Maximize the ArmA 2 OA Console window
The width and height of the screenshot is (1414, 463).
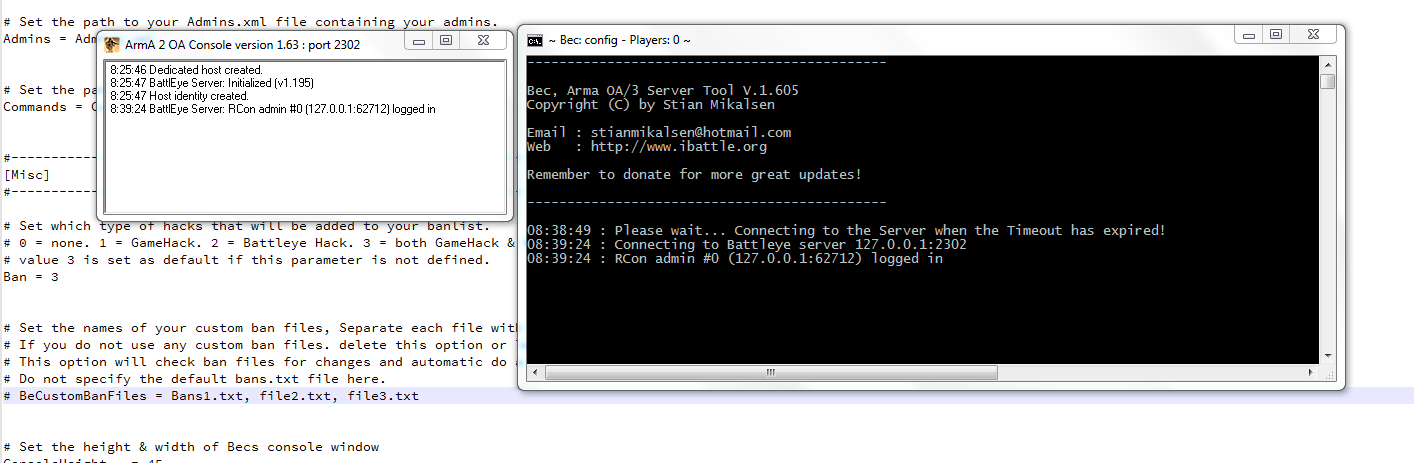click(446, 41)
